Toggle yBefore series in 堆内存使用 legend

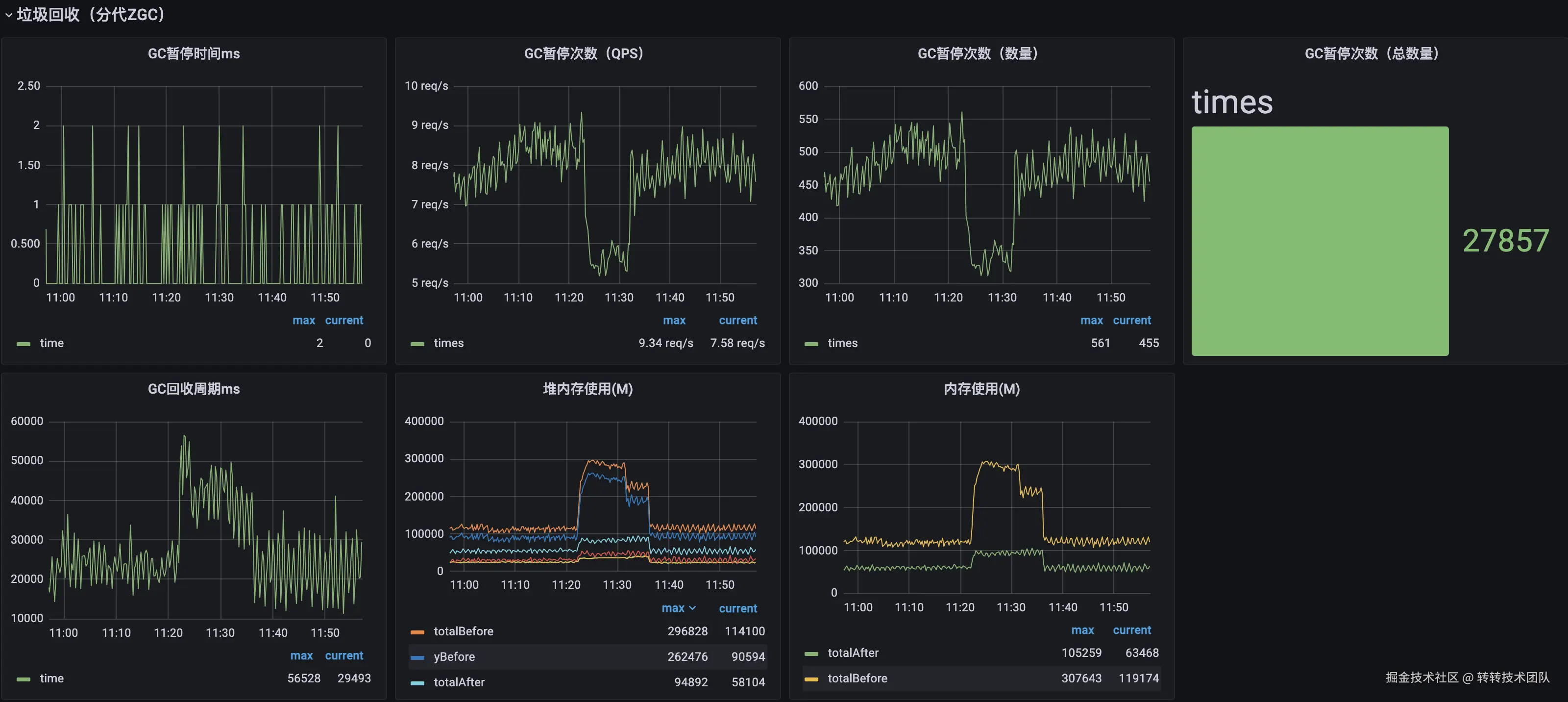[454, 657]
